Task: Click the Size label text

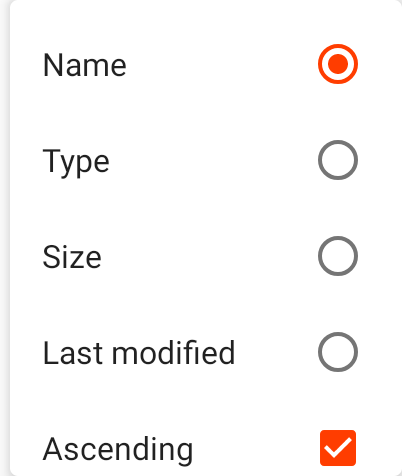Action: (x=72, y=257)
